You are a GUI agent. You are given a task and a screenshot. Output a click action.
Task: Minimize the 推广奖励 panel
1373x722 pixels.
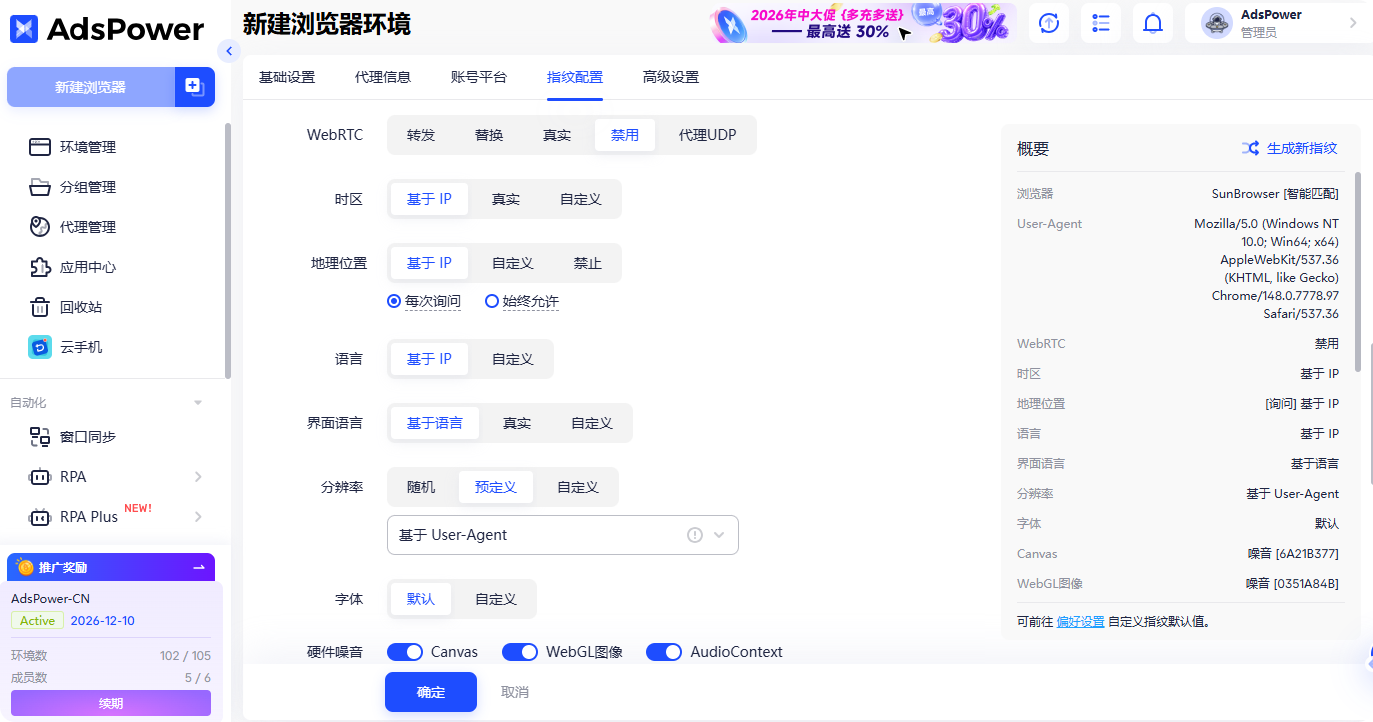(x=199, y=567)
